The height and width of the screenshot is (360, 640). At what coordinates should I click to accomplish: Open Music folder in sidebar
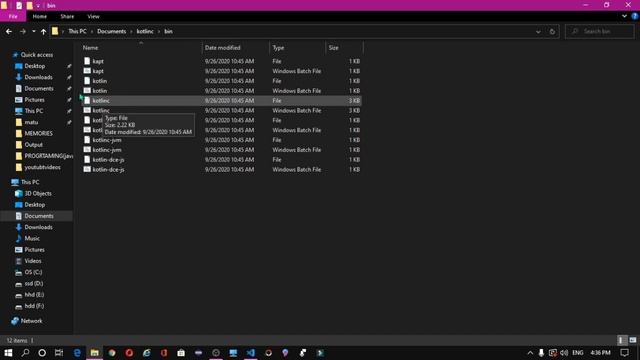click(x=32, y=238)
